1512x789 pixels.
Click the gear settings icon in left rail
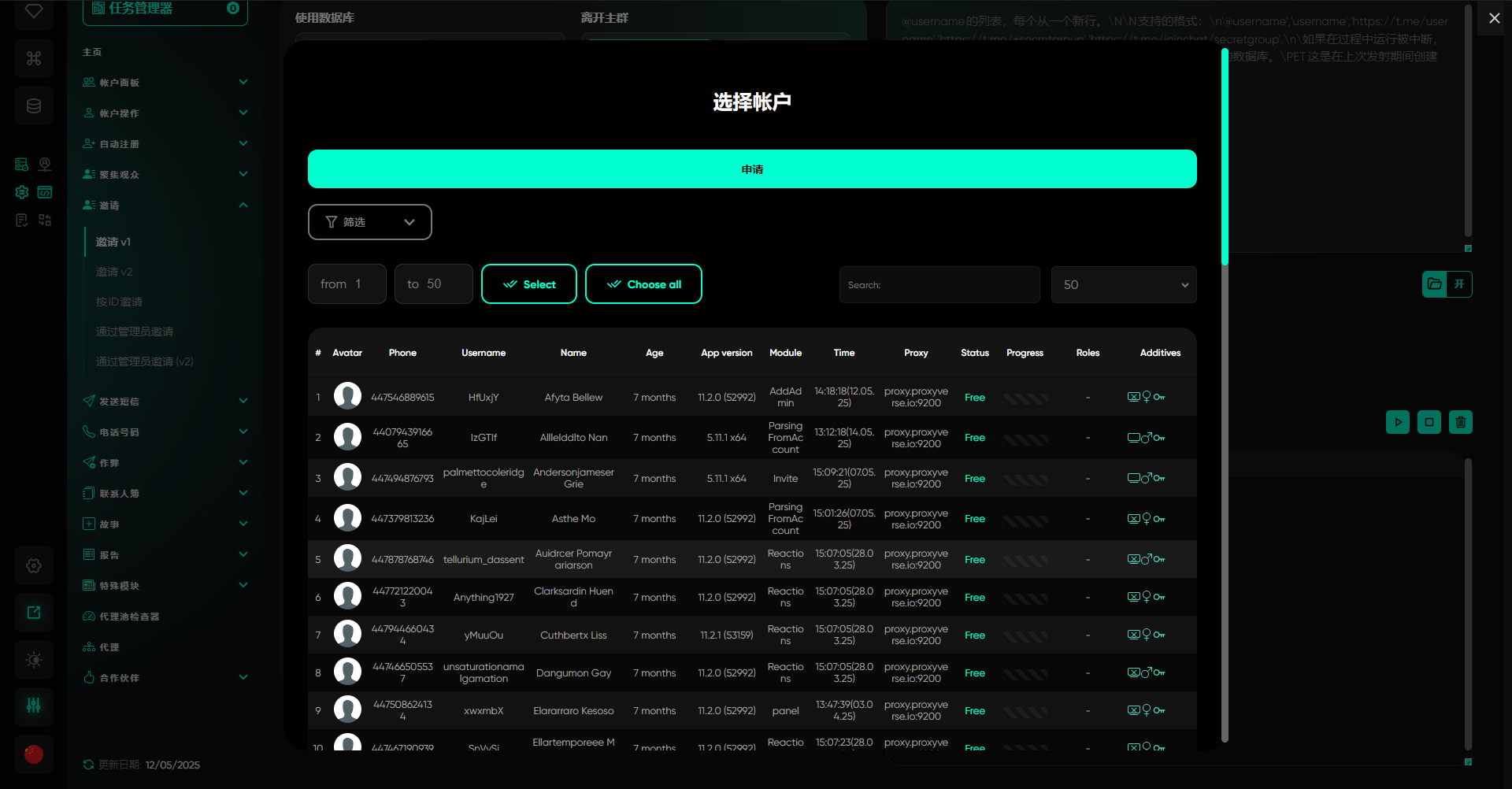[34, 565]
